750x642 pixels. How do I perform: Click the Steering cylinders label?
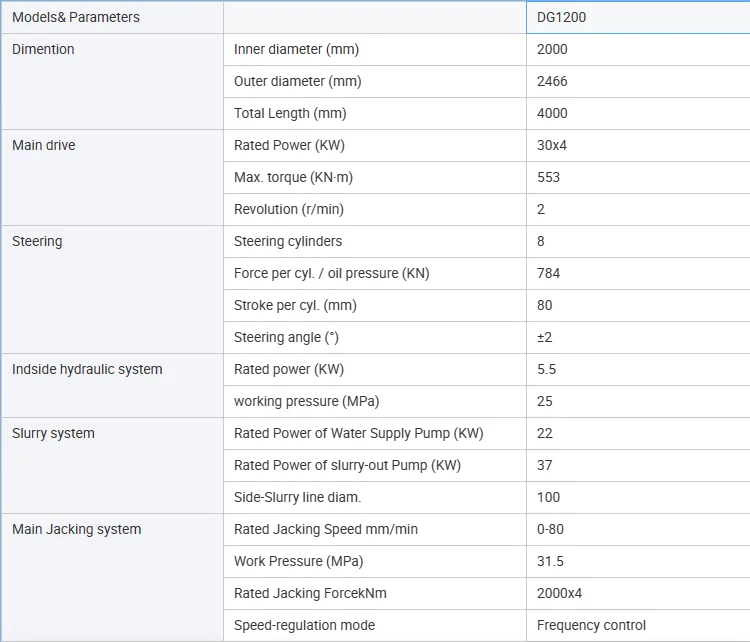coord(288,241)
